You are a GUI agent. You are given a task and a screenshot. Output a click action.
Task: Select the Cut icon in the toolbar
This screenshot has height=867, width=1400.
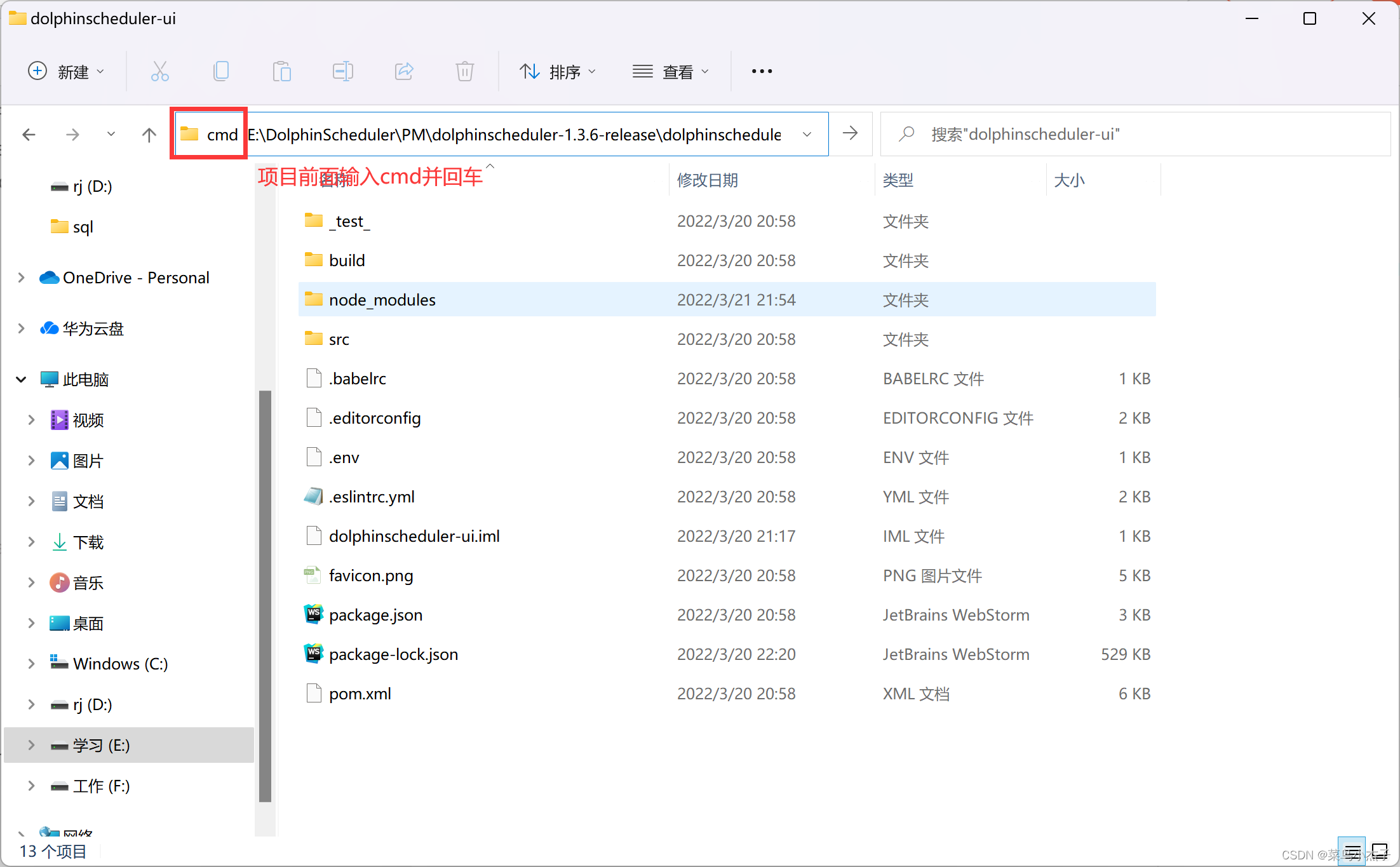click(x=159, y=71)
